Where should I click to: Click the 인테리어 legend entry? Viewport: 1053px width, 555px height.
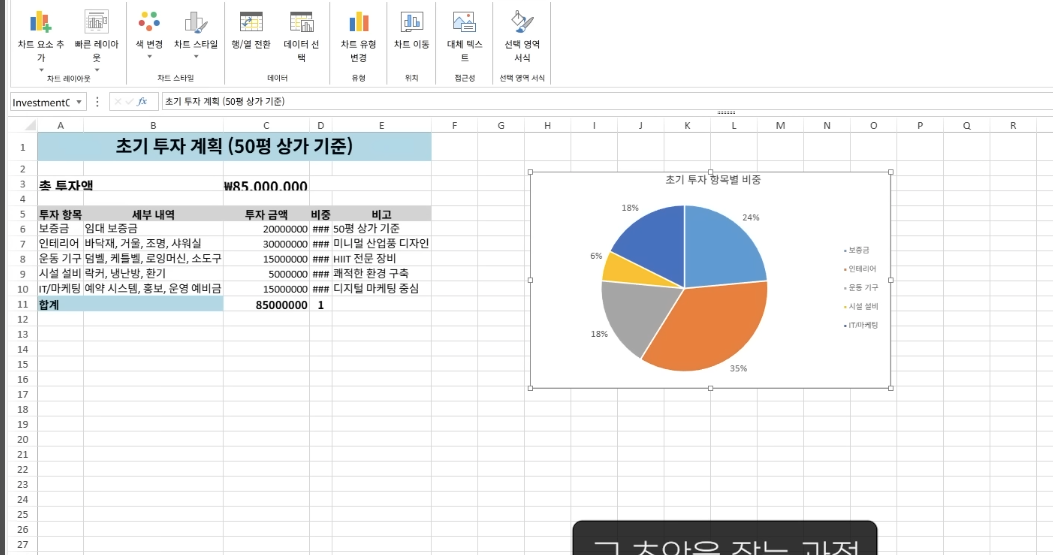tap(860, 269)
